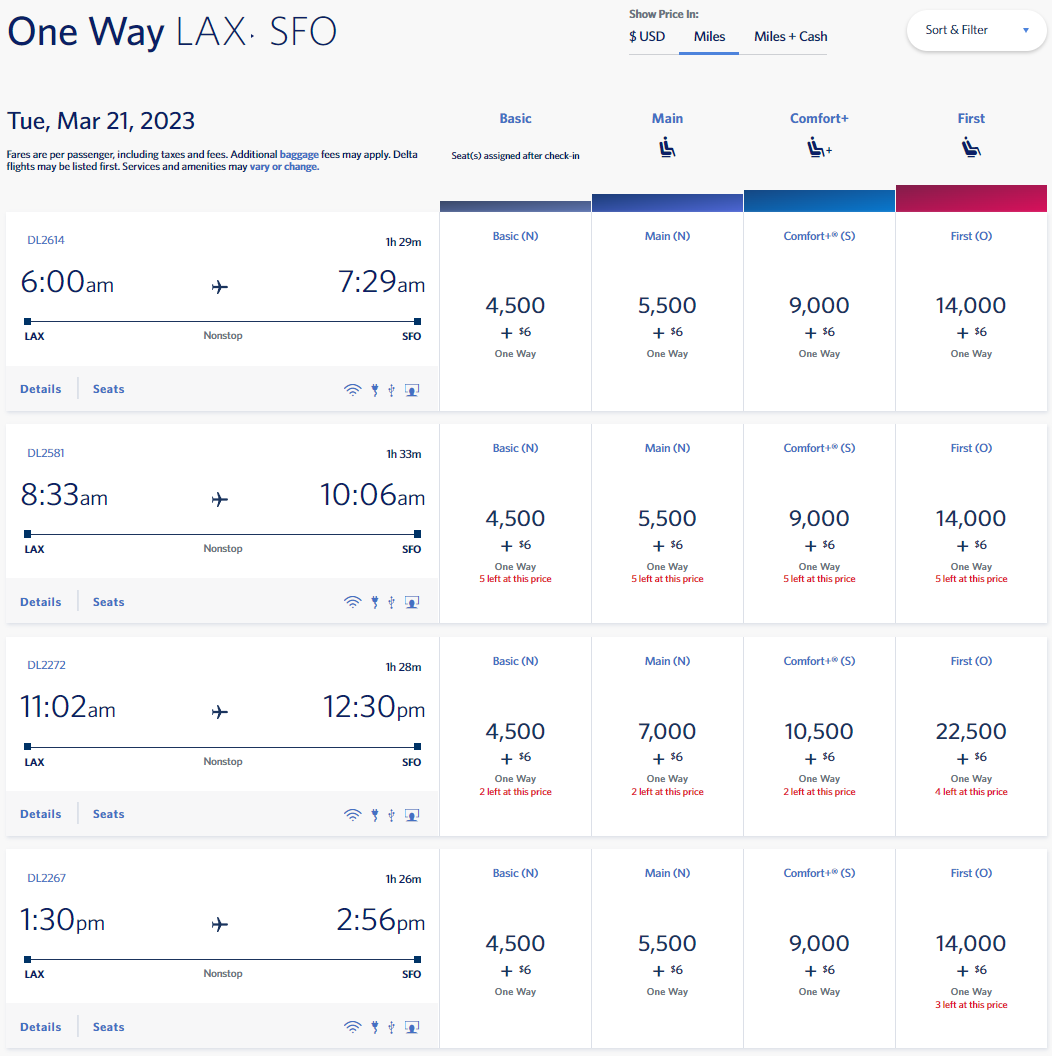Open Details for flight DL2272

coord(40,814)
